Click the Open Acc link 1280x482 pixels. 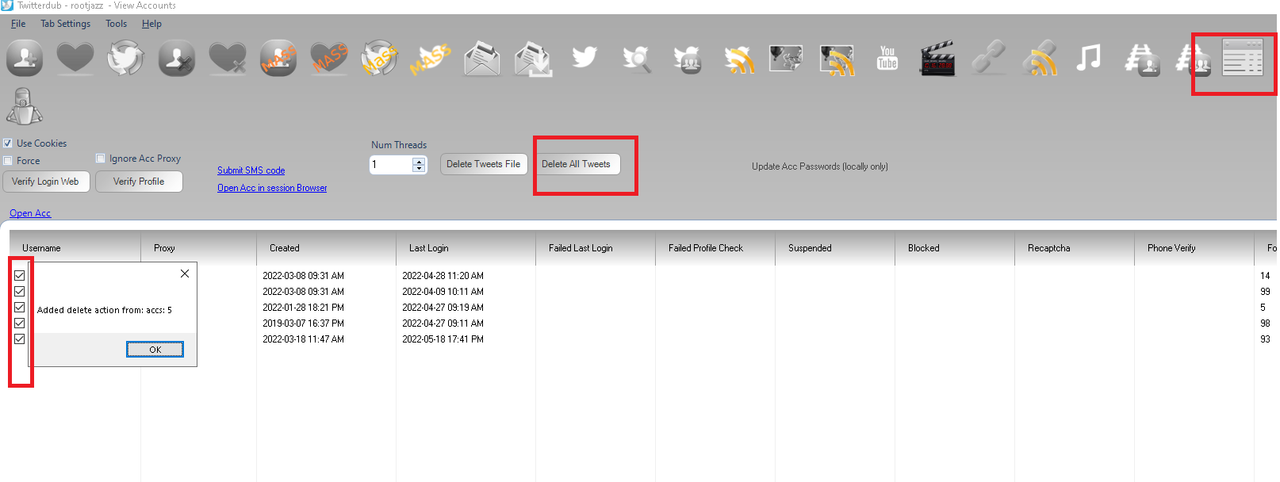[x=30, y=213]
